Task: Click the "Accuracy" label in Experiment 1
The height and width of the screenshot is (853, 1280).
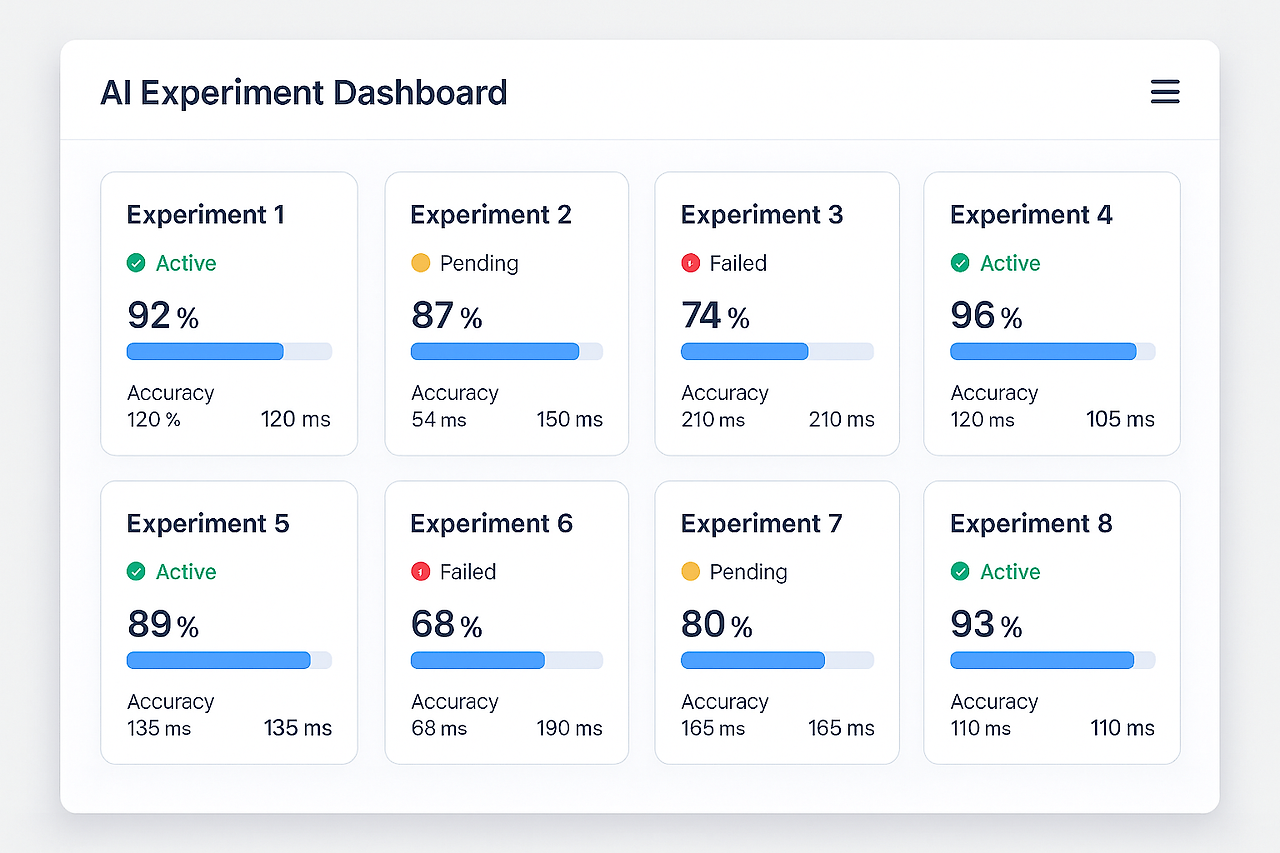Action: pos(171,393)
